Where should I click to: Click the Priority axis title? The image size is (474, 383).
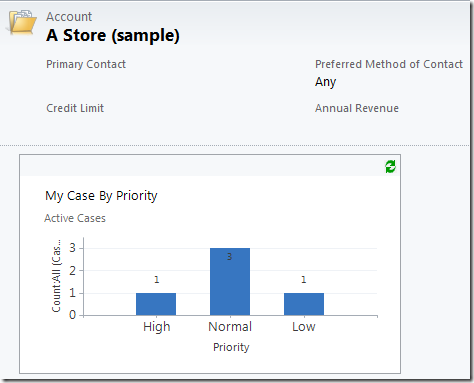[231, 347]
